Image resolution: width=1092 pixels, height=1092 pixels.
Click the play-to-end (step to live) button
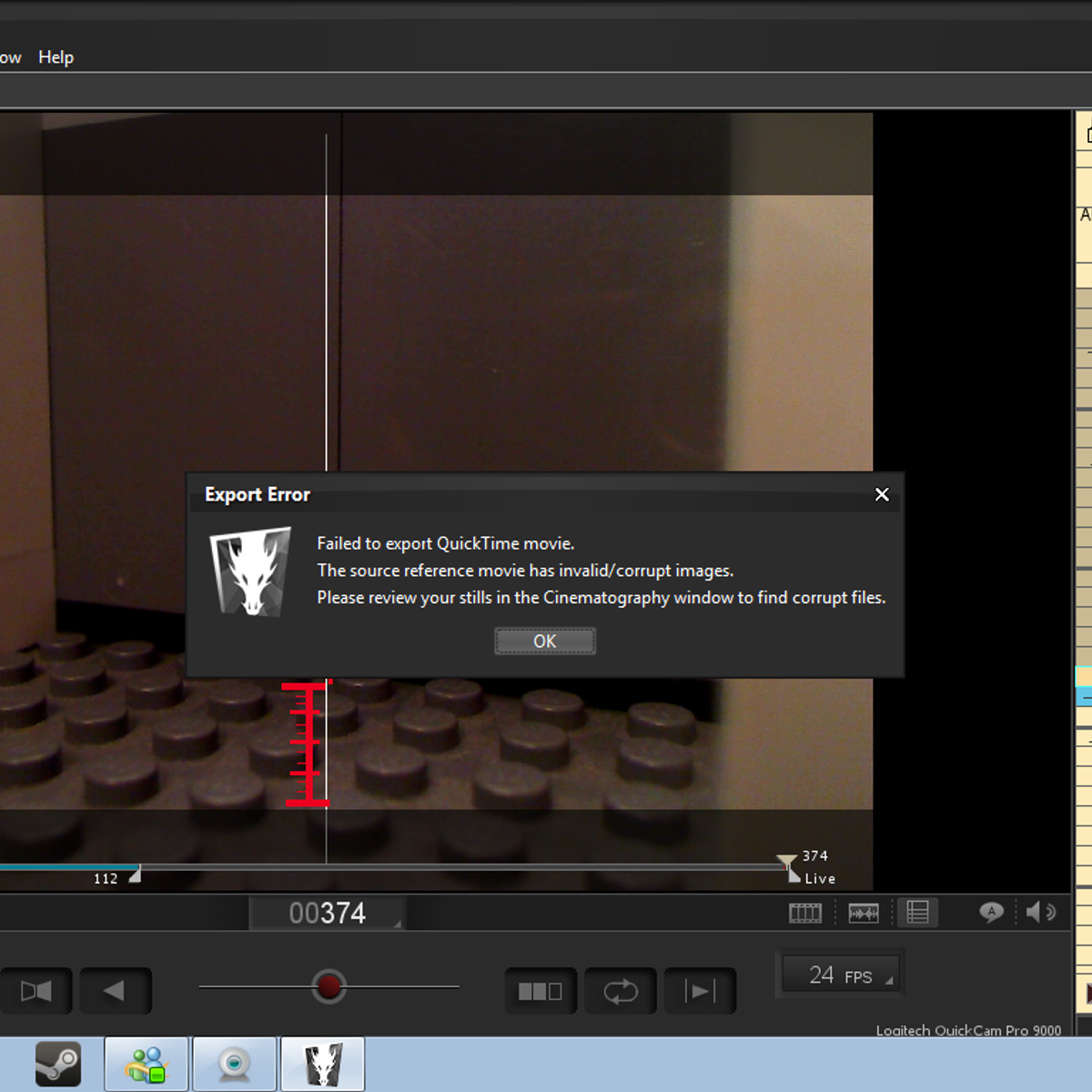(699, 991)
